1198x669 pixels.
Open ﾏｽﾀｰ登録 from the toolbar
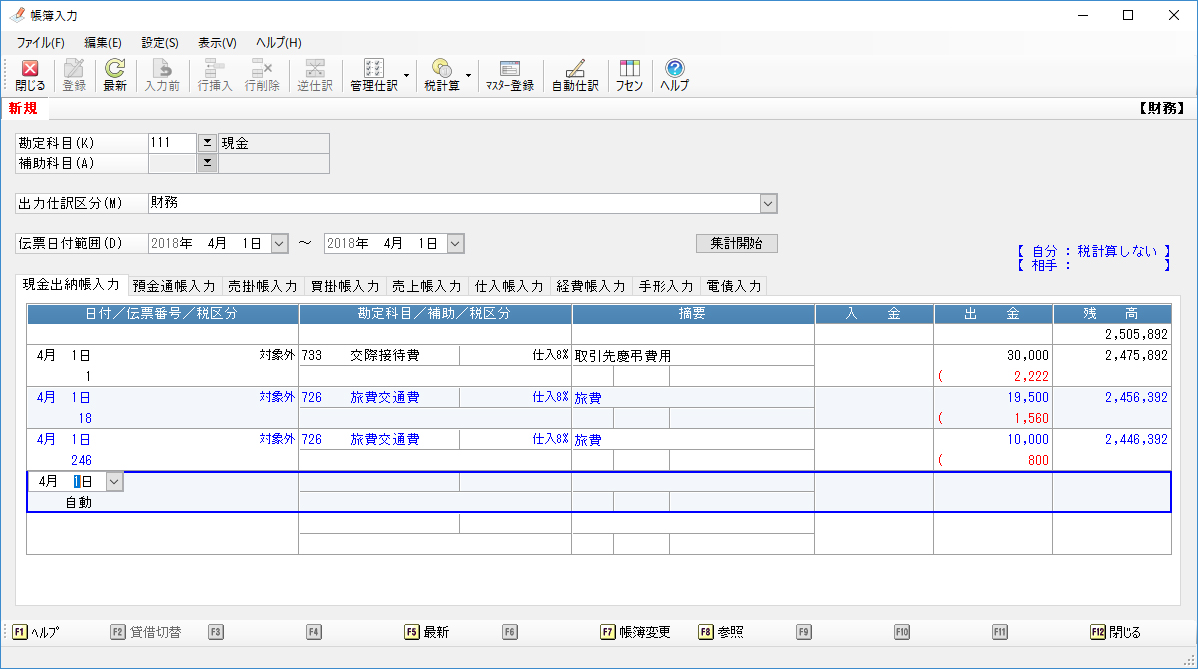coord(510,76)
